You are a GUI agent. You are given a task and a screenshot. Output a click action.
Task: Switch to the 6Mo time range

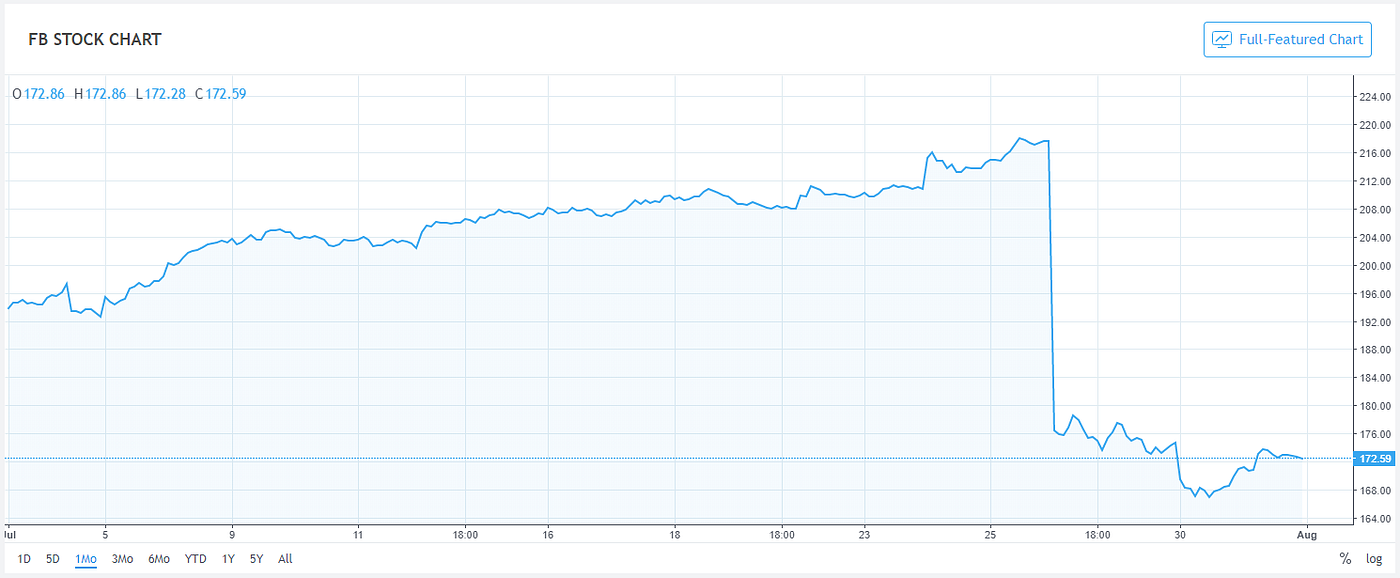[159, 559]
